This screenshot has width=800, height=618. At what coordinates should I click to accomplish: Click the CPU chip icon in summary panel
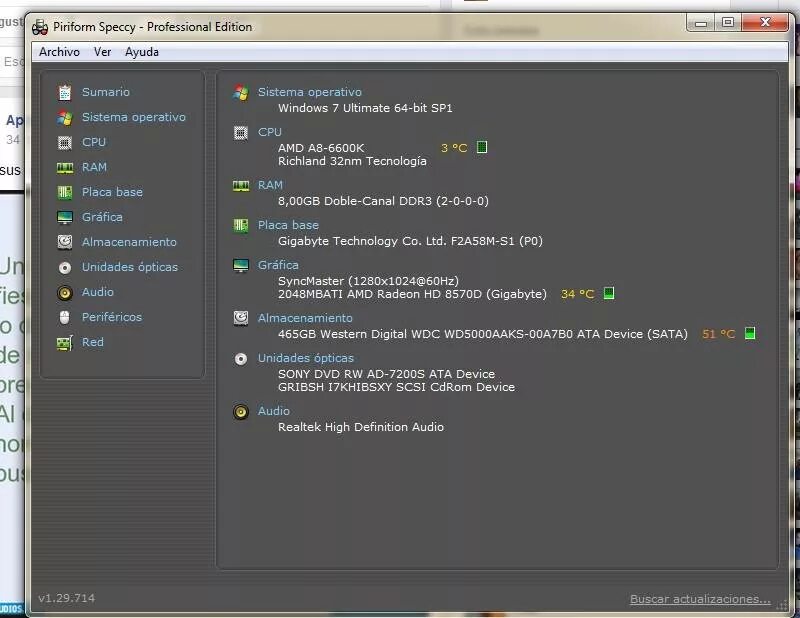[241, 133]
